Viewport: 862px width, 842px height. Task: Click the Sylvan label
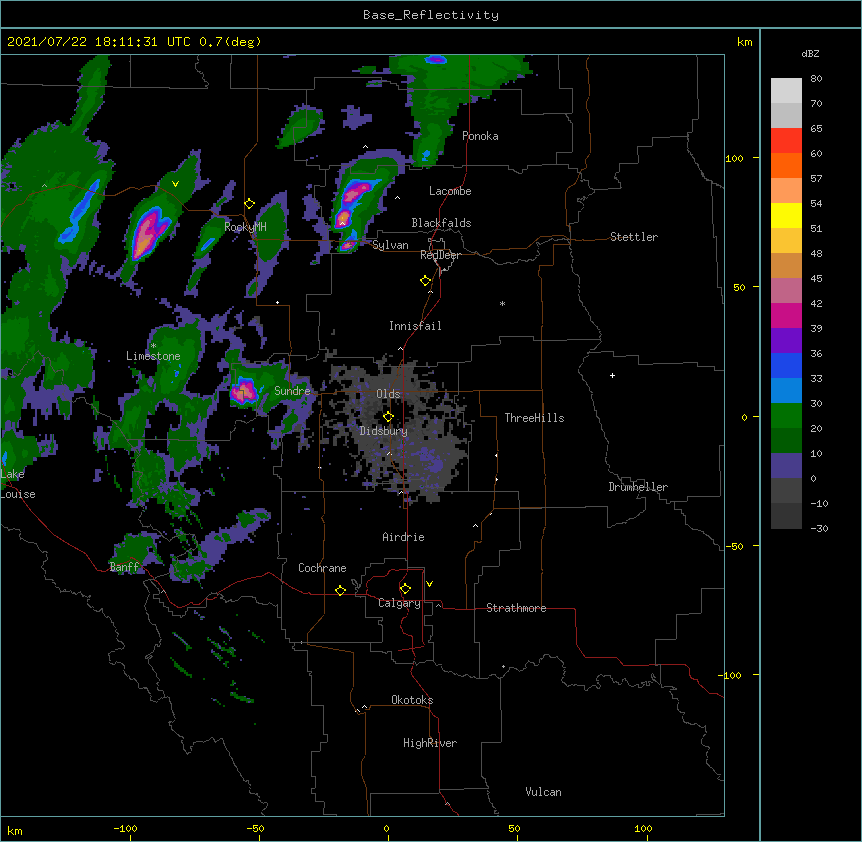tap(390, 245)
